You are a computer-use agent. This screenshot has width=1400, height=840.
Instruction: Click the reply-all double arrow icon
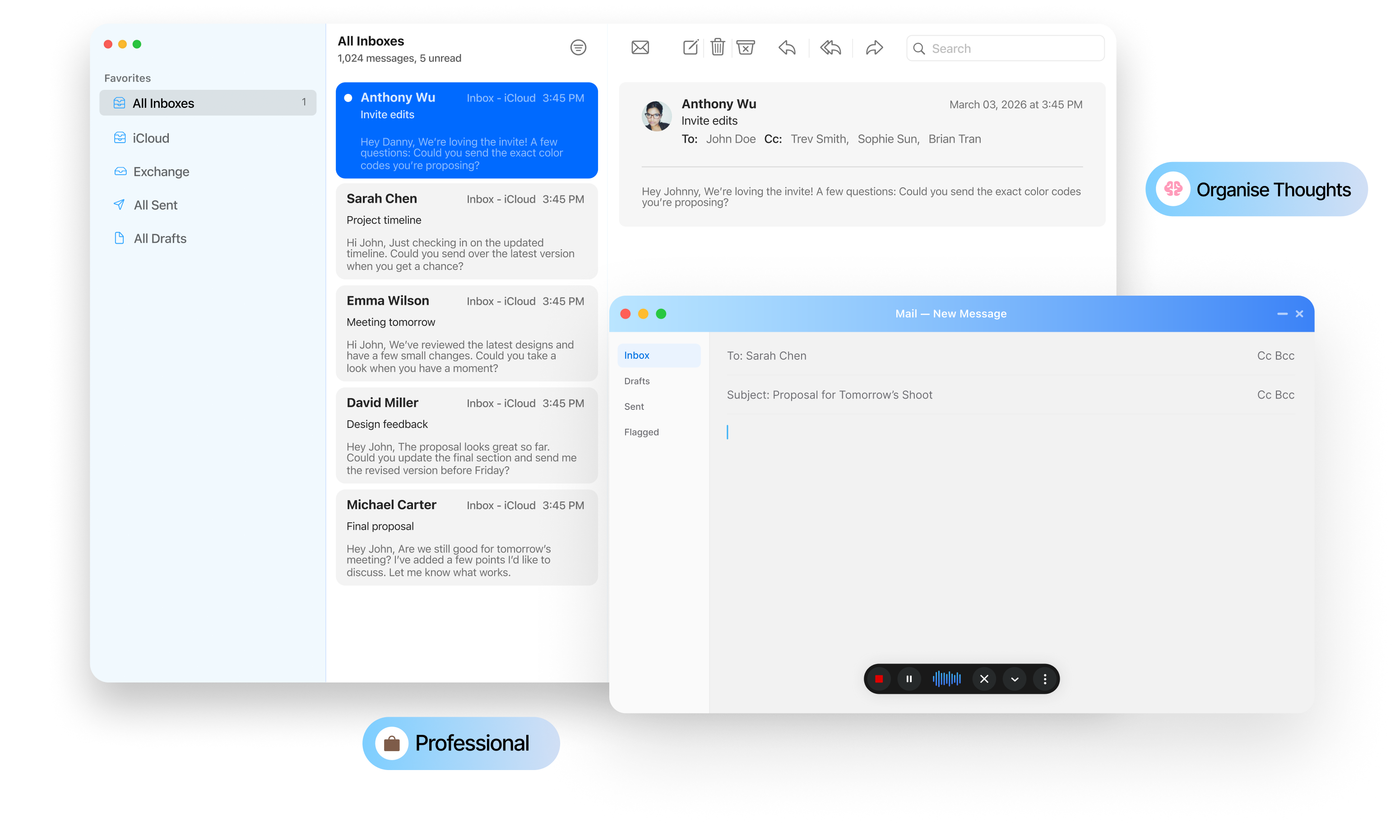pos(830,47)
